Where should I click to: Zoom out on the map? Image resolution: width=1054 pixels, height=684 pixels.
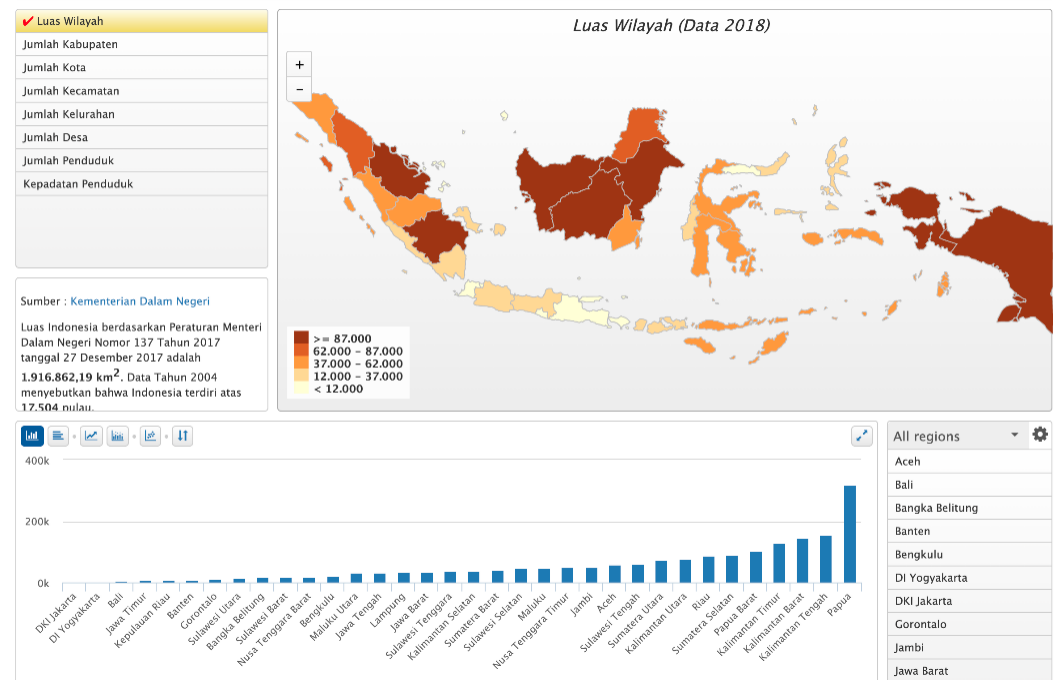[299, 89]
